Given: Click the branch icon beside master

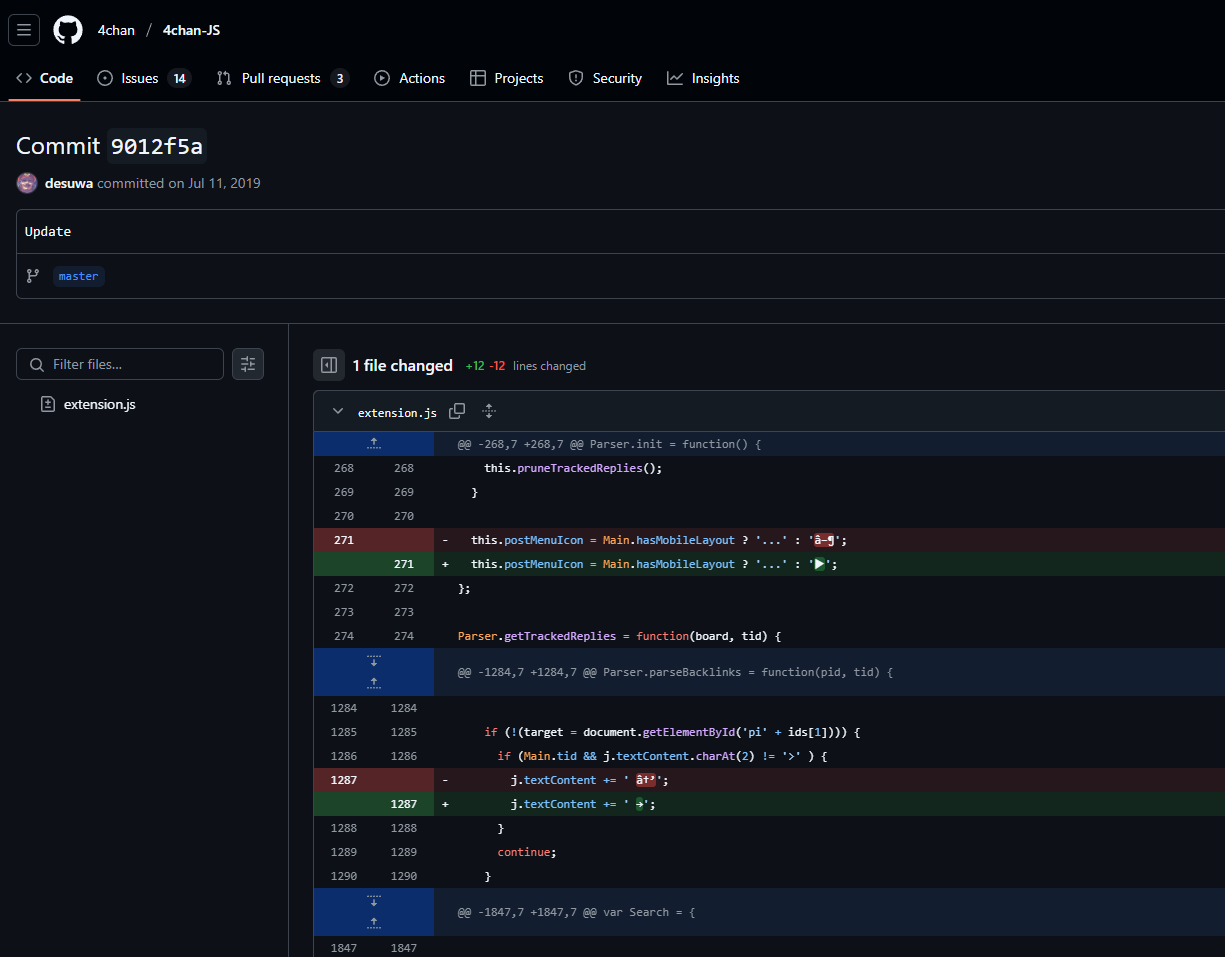Looking at the screenshot, I should pos(33,276).
